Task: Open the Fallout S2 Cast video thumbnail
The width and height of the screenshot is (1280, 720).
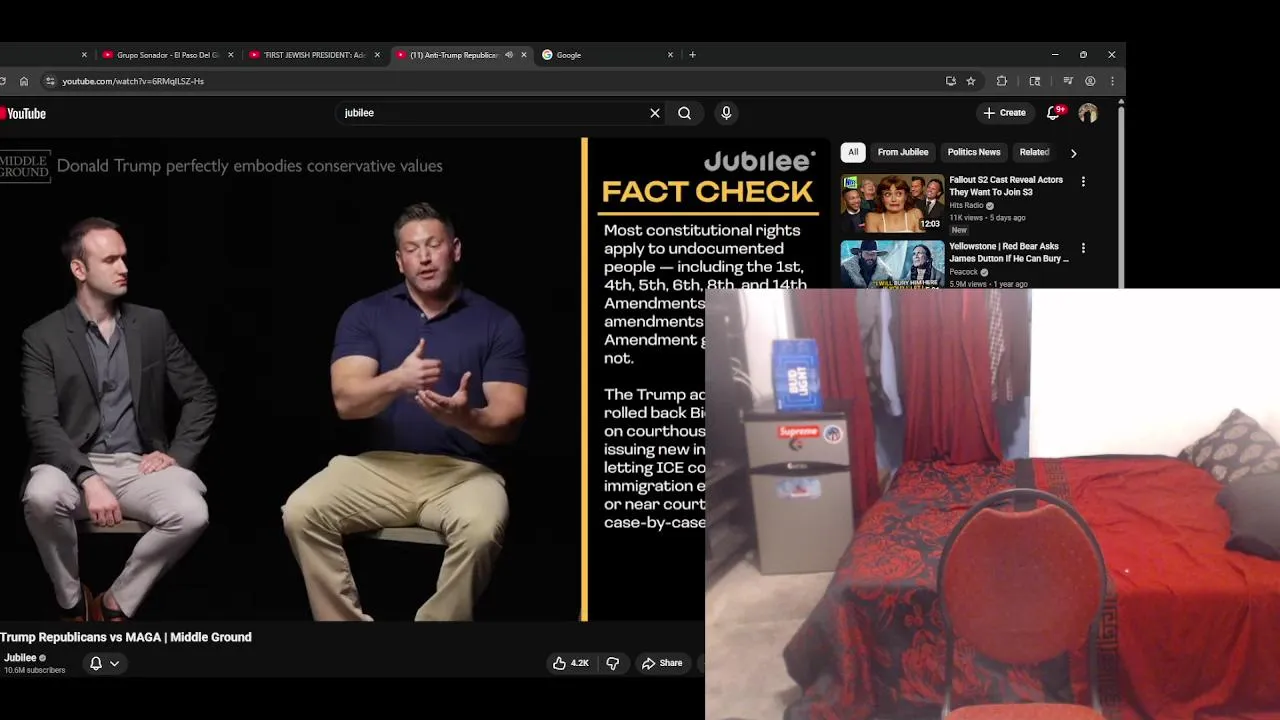Action: point(892,203)
